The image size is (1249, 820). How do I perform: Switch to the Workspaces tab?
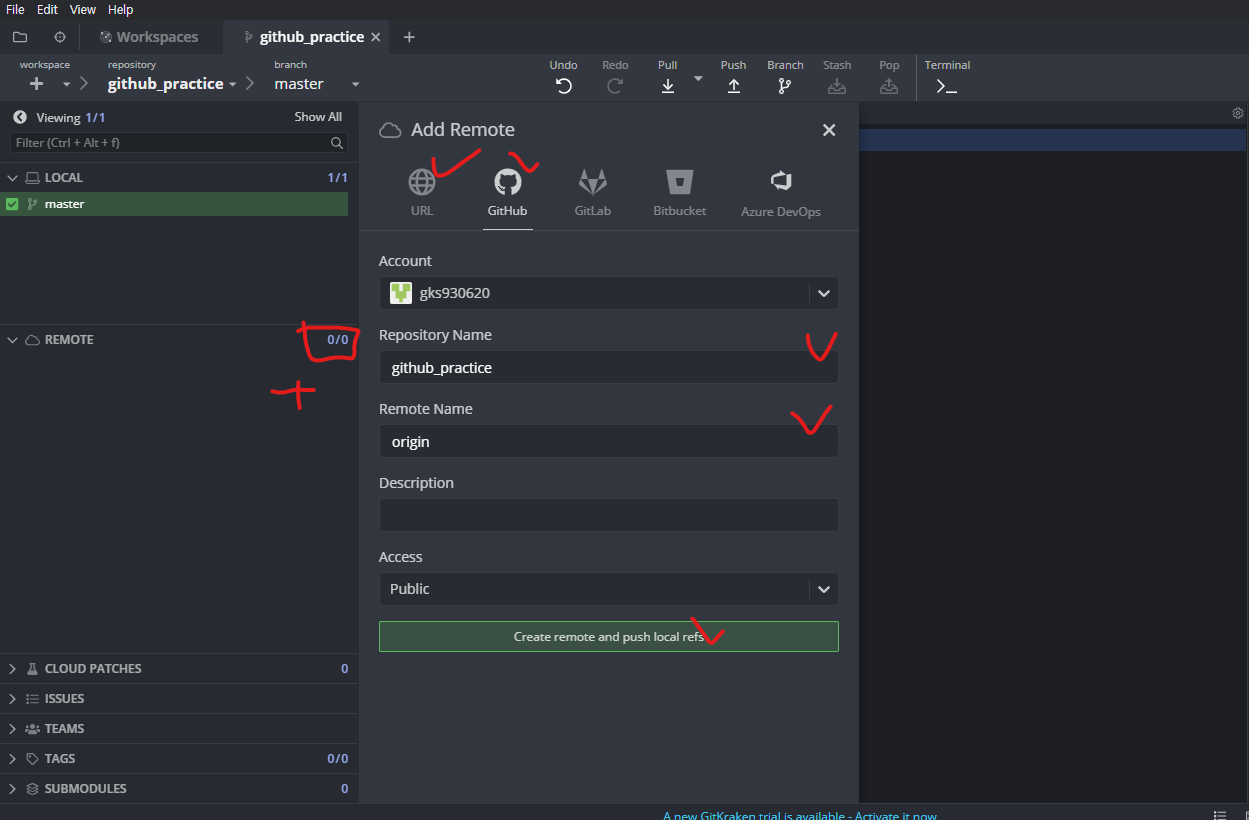pyautogui.click(x=149, y=37)
